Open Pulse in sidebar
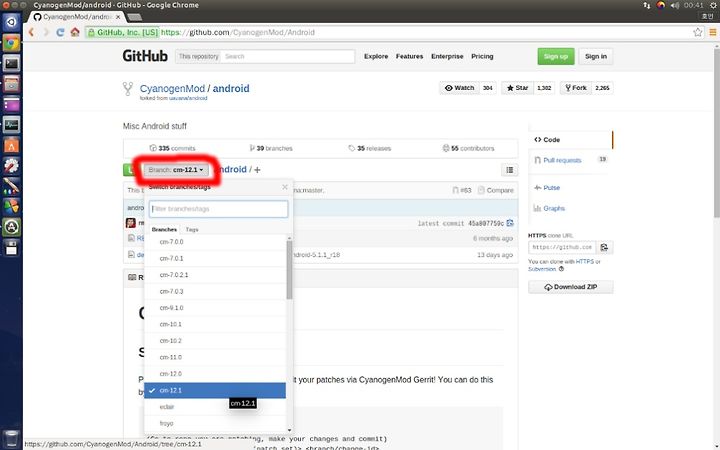720x450 pixels. (551, 188)
